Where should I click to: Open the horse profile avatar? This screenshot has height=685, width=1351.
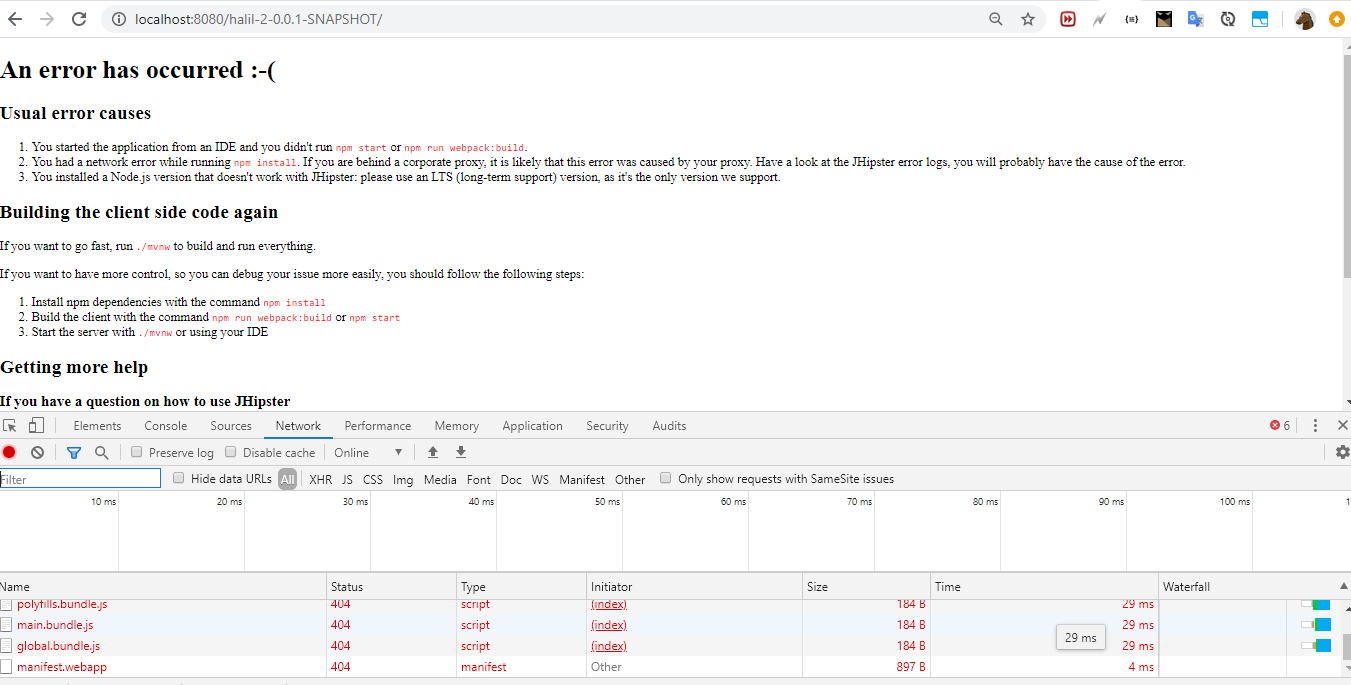1304,19
